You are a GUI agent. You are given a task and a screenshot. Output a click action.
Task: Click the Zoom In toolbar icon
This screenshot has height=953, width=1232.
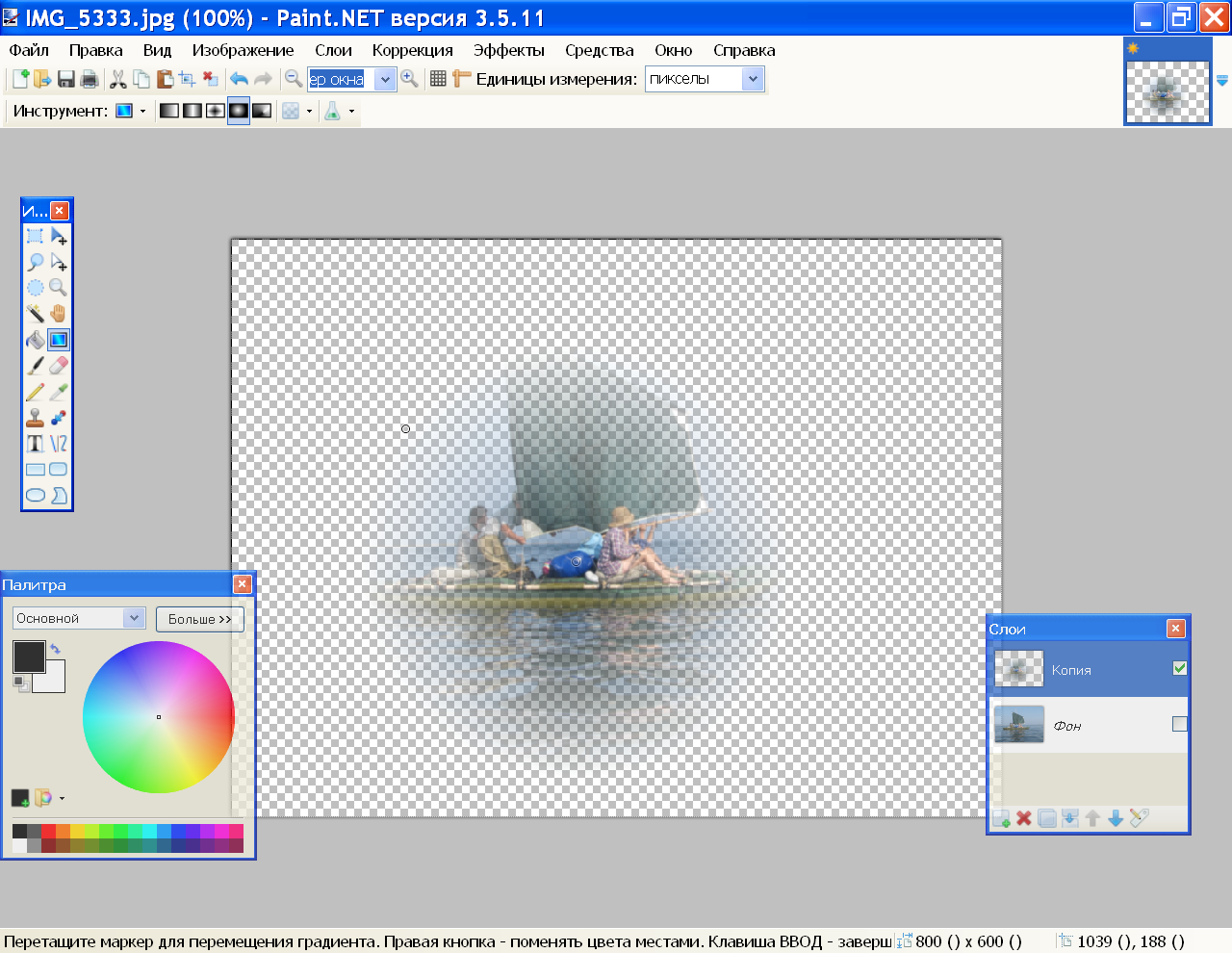pyautogui.click(x=410, y=79)
